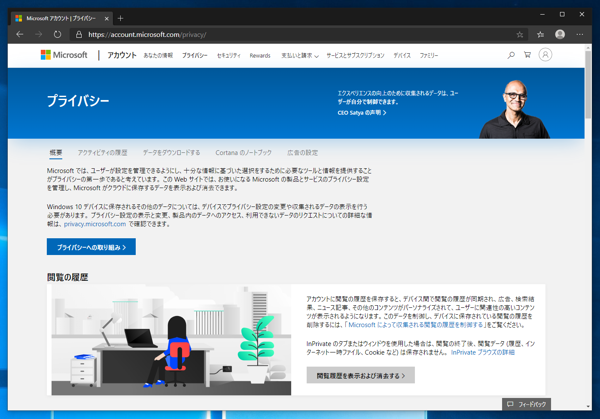This screenshot has height=419, width=600.
Task: Open the shopping cart icon
Action: click(527, 55)
